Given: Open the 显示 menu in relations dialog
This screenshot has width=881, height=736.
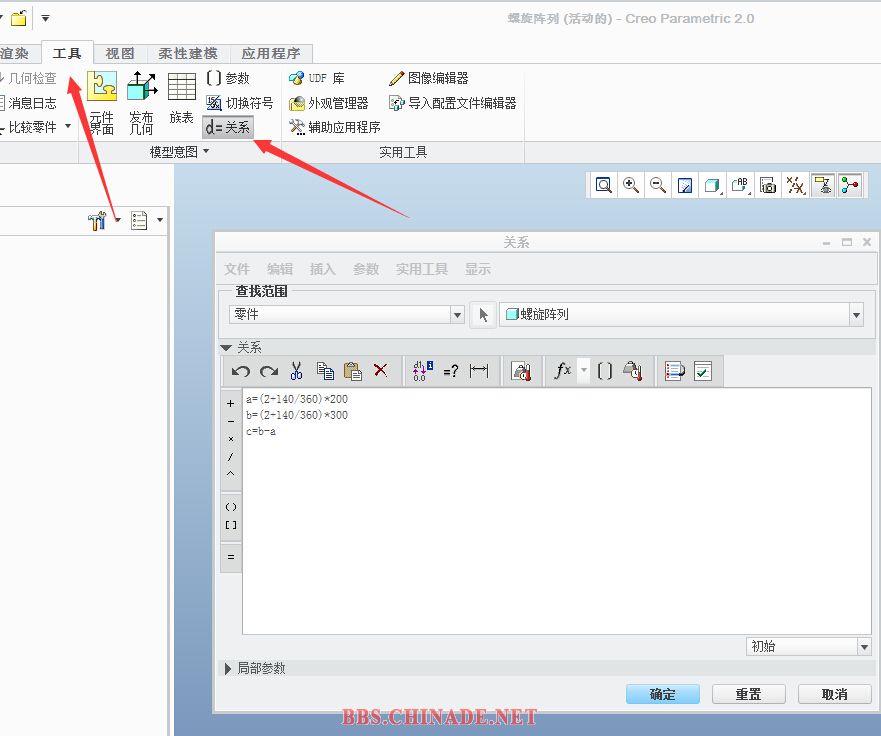Looking at the screenshot, I should point(478,269).
